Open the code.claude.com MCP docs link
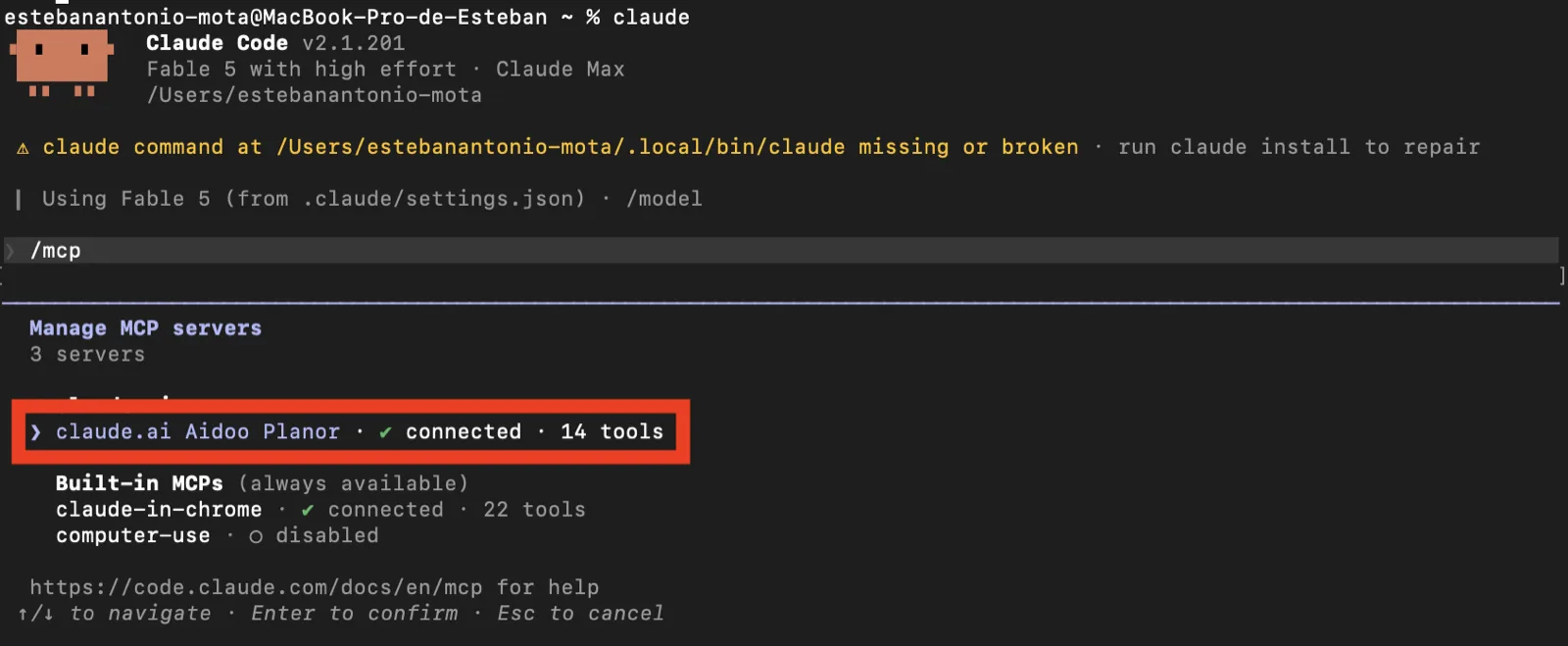This screenshot has width=1568, height=646. pyautogui.click(x=256, y=587)
